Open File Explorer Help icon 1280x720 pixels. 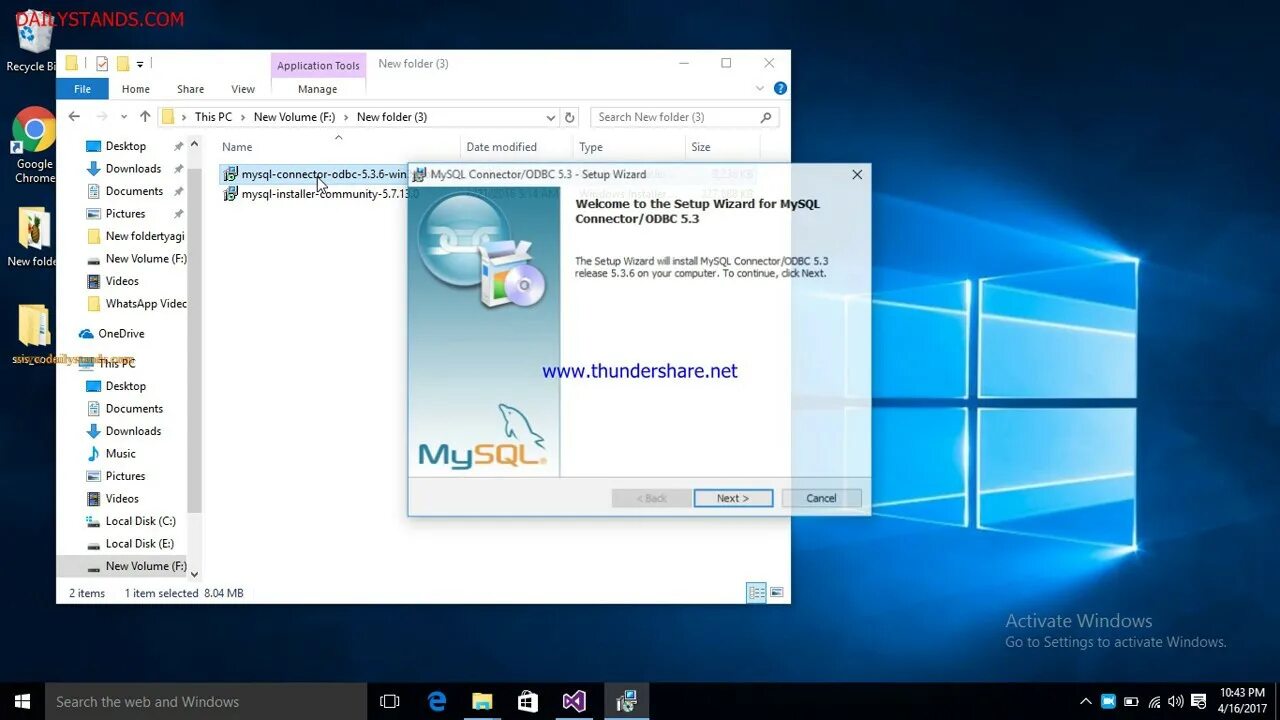780,88
